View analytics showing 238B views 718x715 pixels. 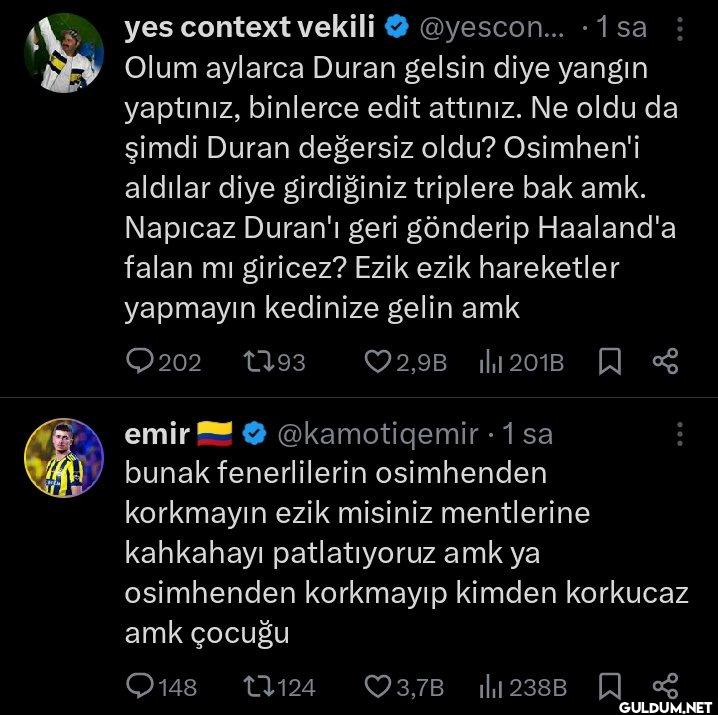click(x=493, y=686)
